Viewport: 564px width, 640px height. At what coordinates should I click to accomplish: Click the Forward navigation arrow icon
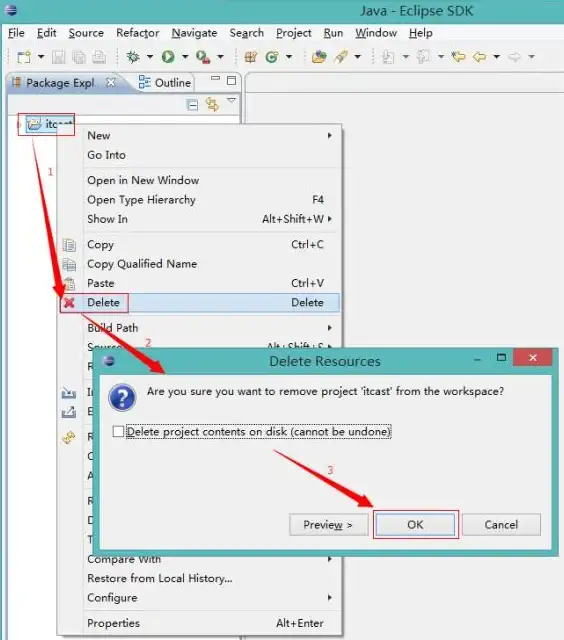514,57
